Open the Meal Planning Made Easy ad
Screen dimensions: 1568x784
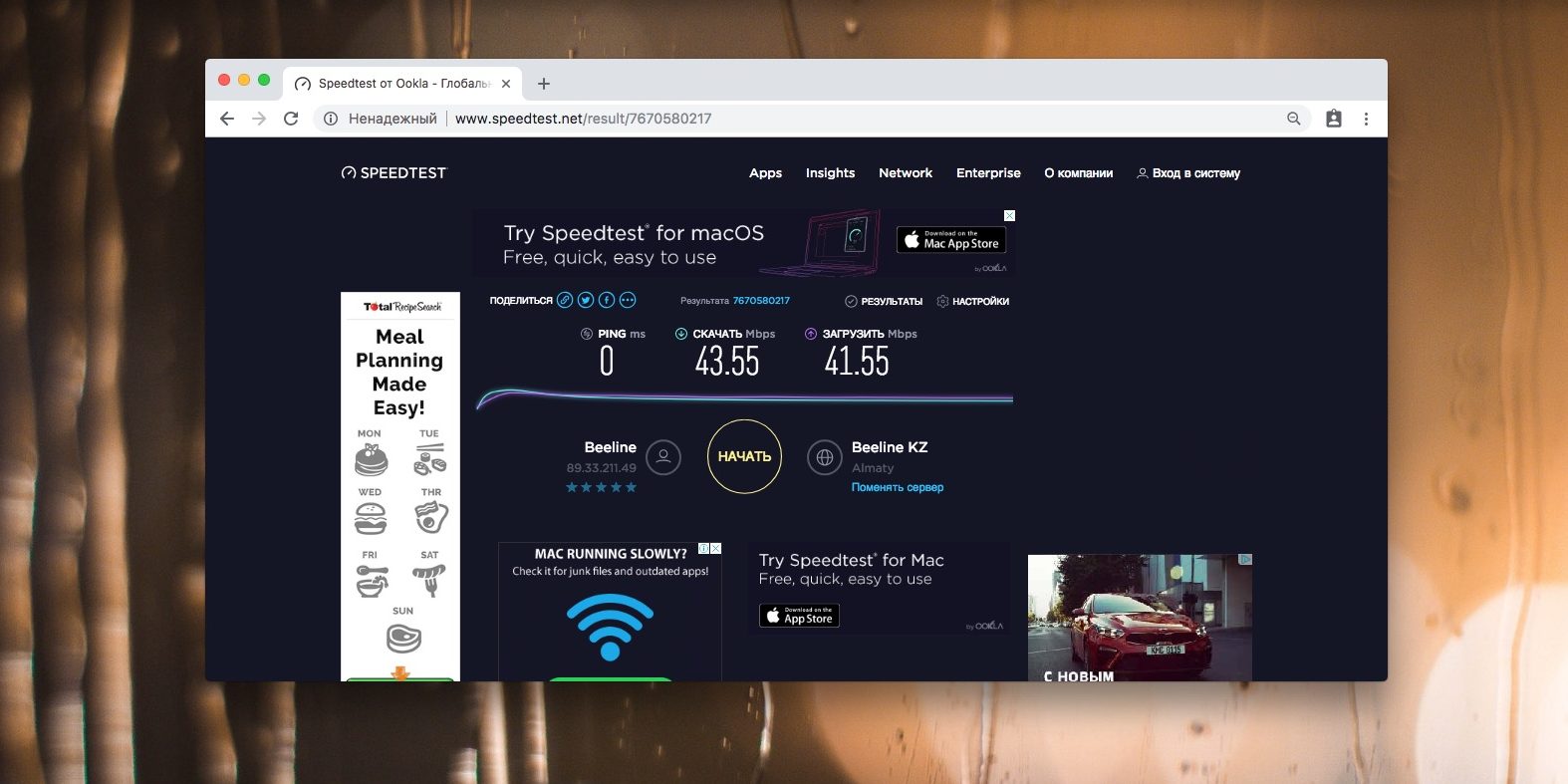point(400,486)
